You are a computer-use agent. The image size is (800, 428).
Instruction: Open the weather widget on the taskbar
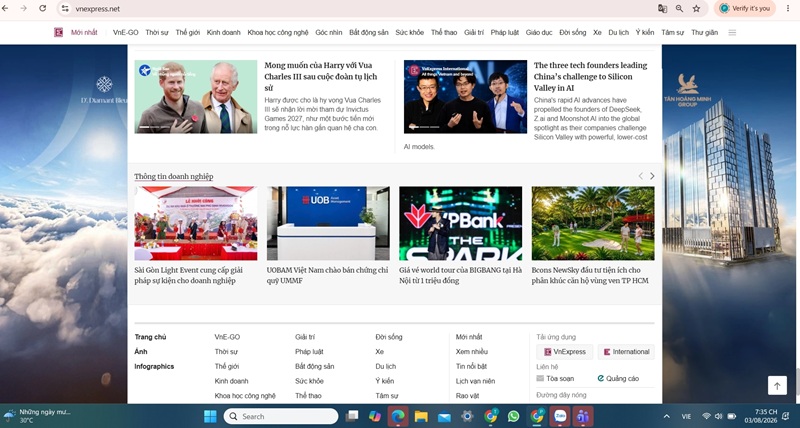[x=37, y=416]
